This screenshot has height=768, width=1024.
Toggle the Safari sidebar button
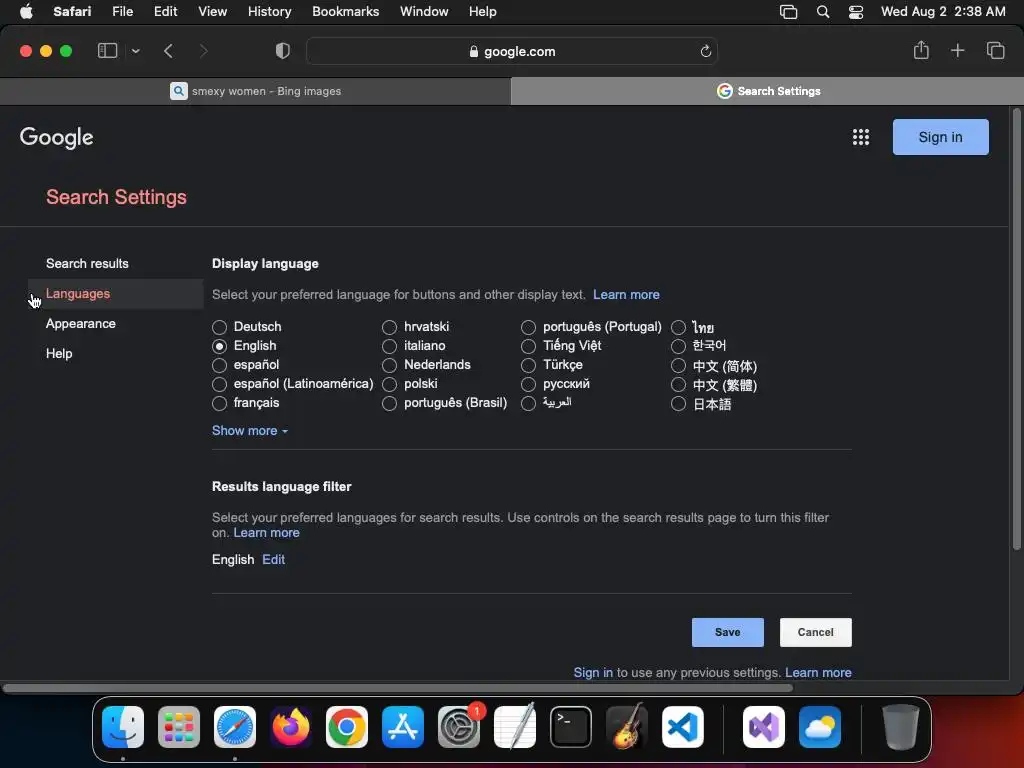coord(107,51)
